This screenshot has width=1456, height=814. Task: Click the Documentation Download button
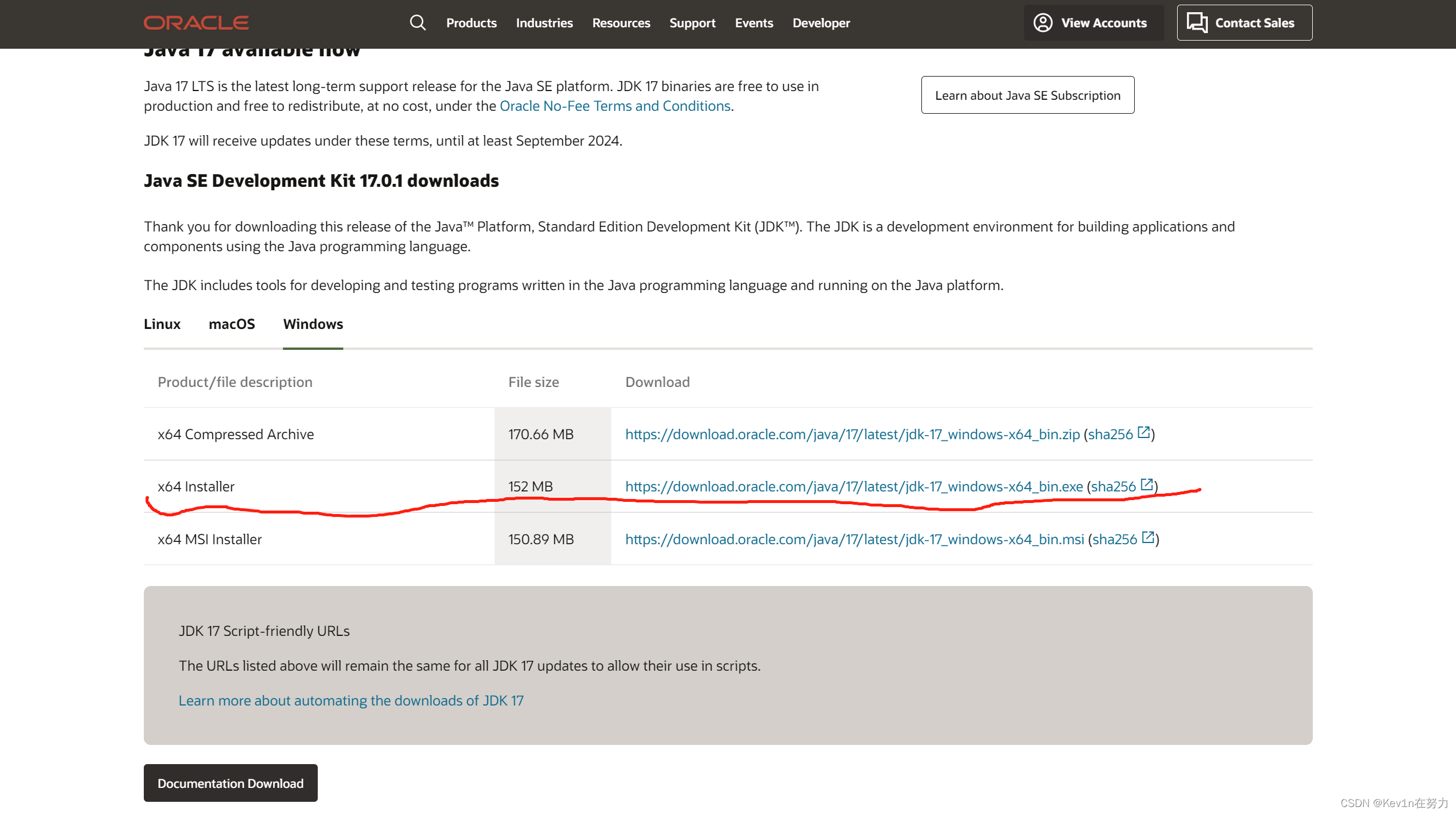coord(230,783)
